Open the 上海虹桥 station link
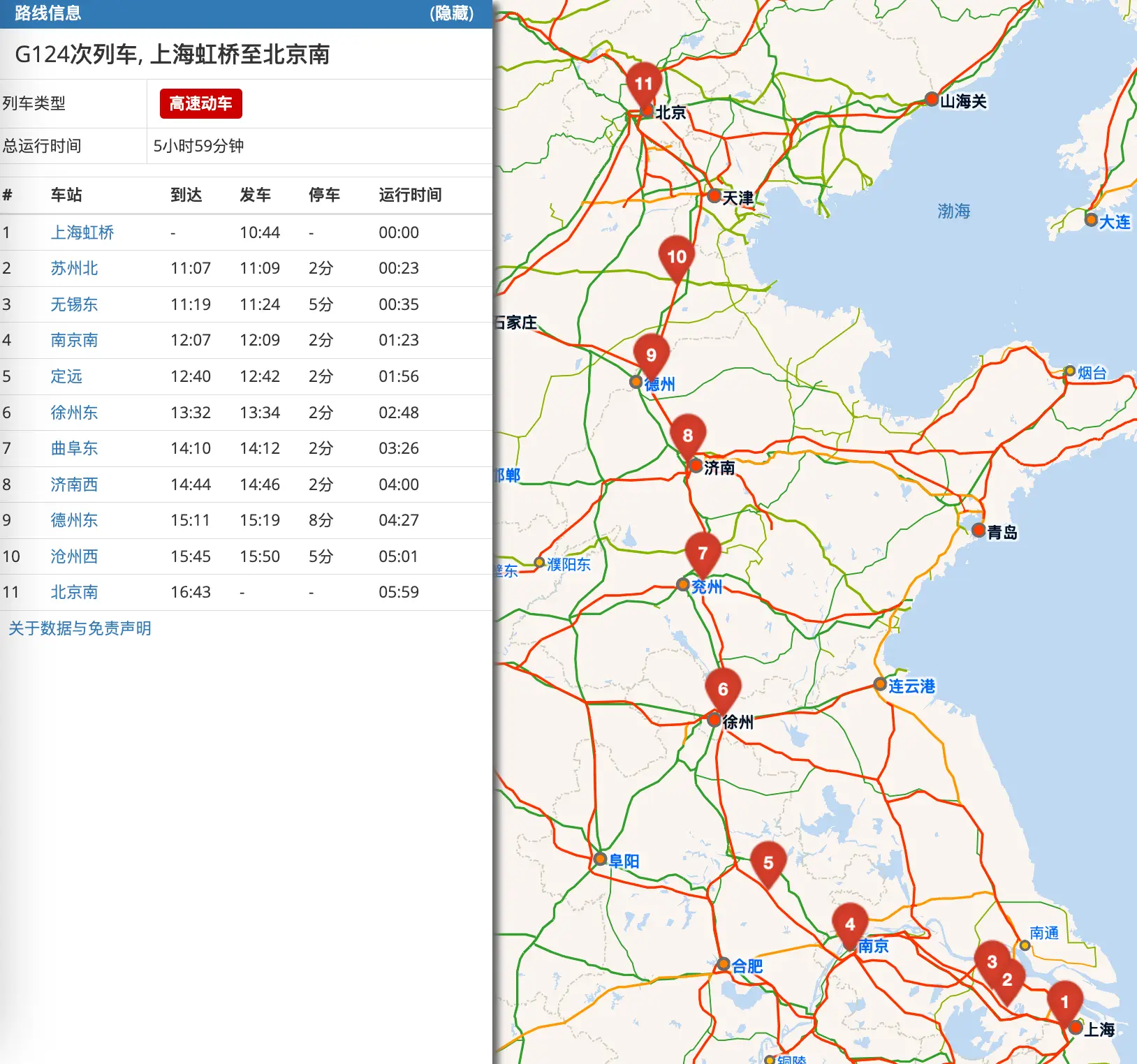1137x1064 pixels. [x=82, y=232]
